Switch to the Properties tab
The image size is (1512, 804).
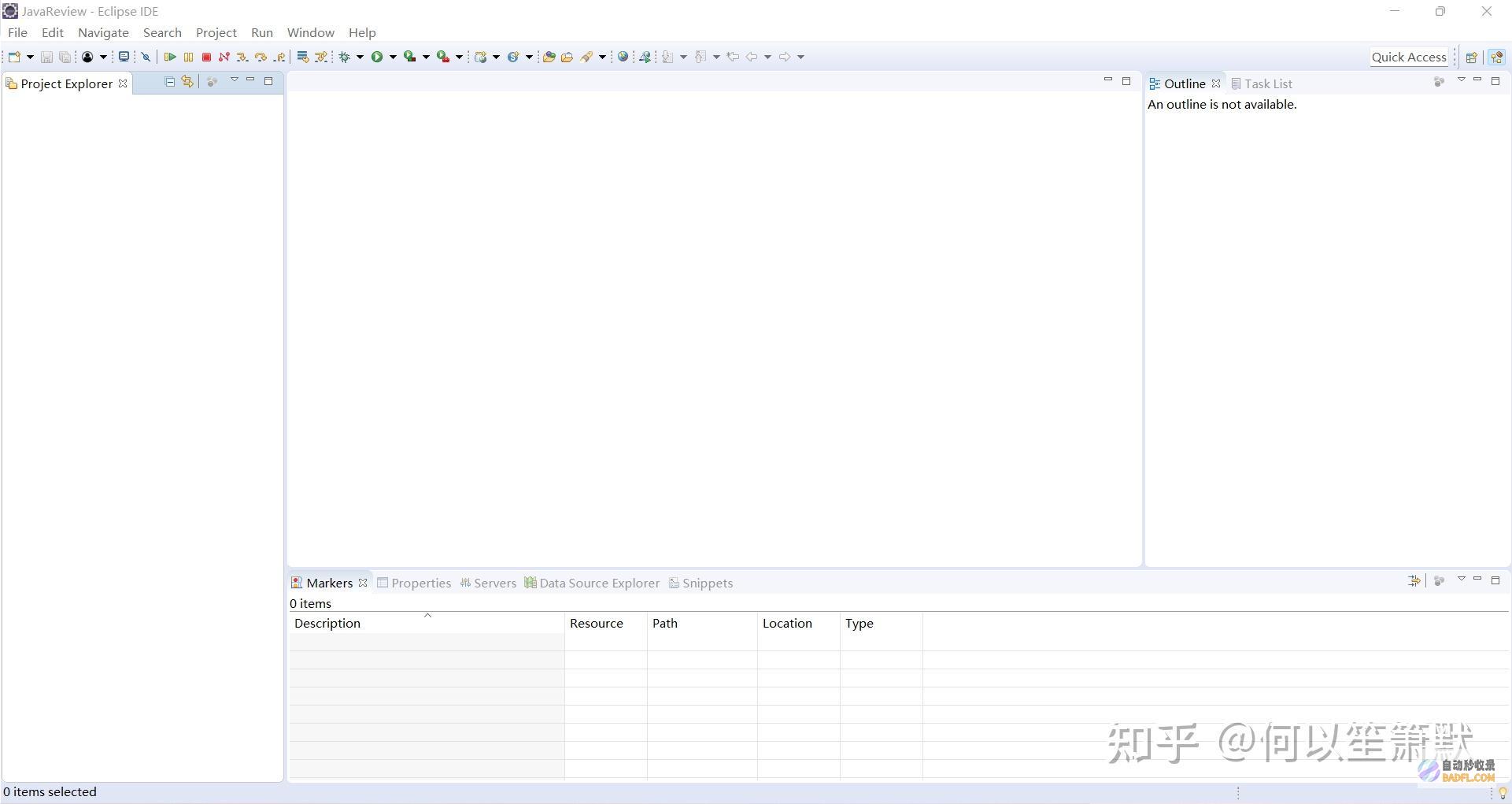click(x=414, y=583)
